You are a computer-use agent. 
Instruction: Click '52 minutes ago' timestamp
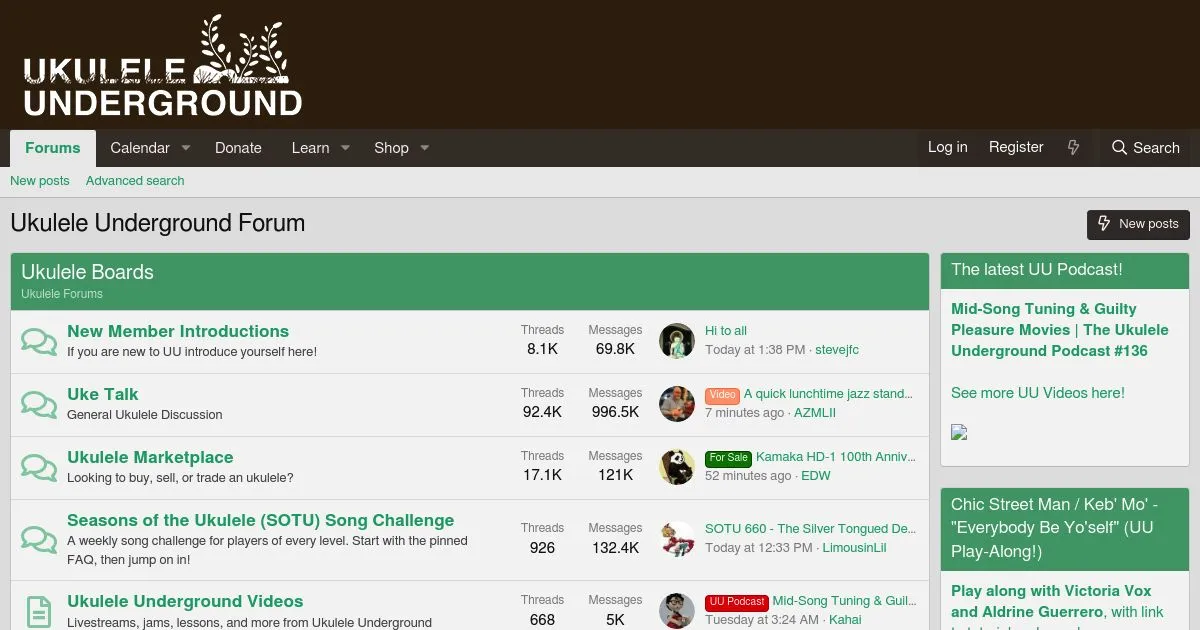pyautogui.click(x=748, y=476)
